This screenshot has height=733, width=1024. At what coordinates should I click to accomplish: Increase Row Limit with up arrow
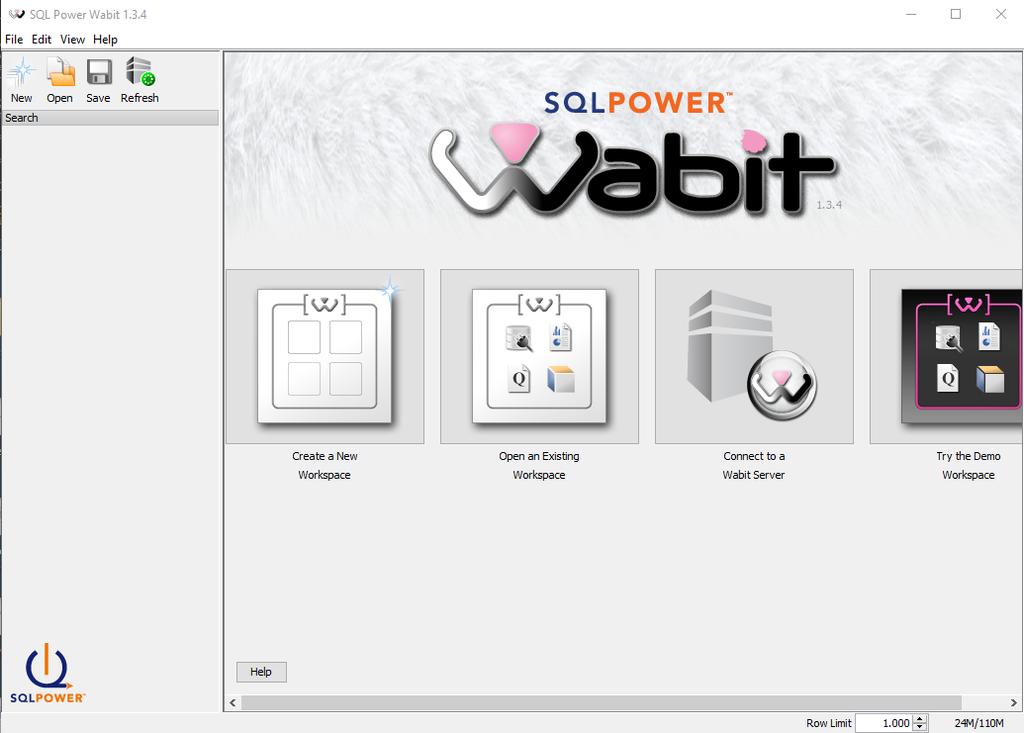(x=920, y=719)
